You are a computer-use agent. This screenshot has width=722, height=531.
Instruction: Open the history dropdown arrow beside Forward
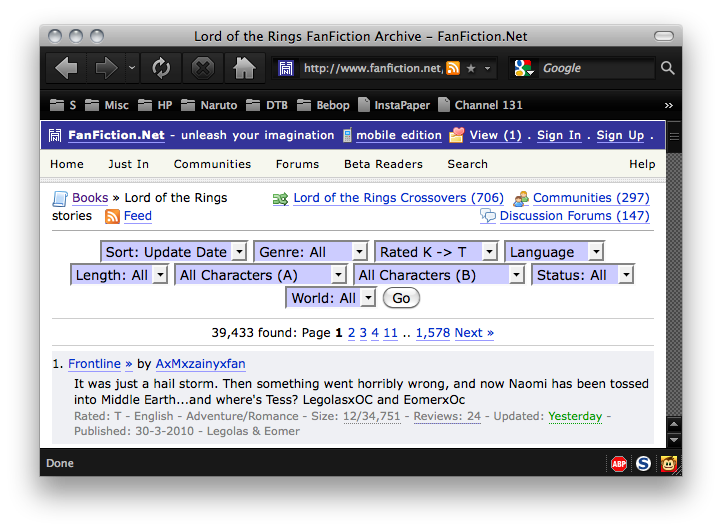coord(132,68)
